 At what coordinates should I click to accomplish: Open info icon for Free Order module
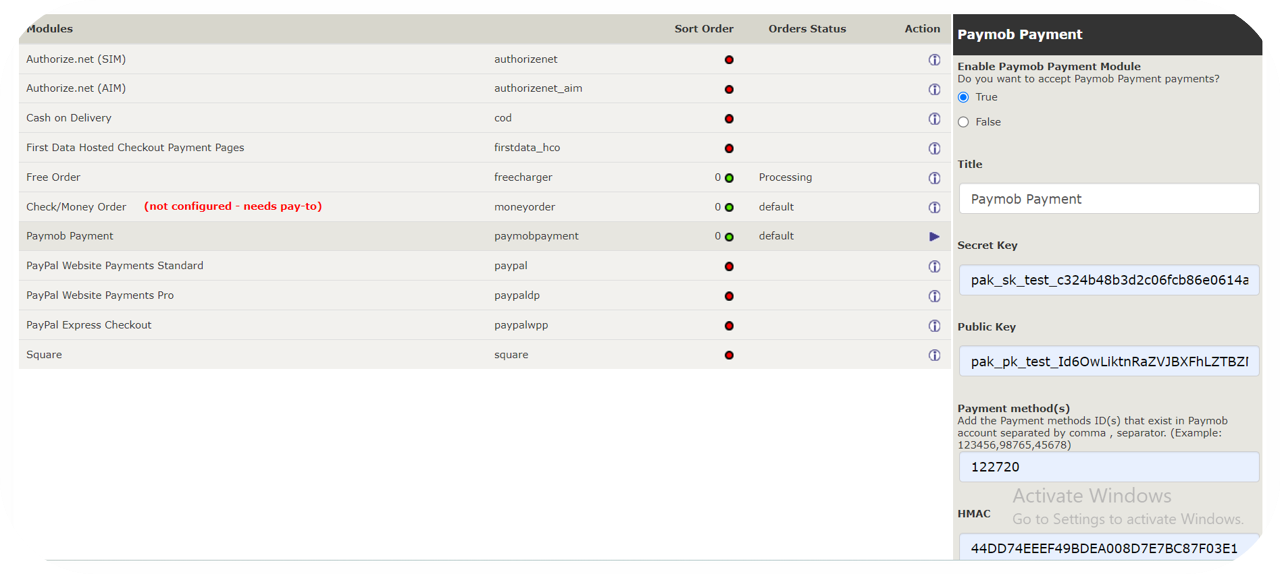coord(934,178)
